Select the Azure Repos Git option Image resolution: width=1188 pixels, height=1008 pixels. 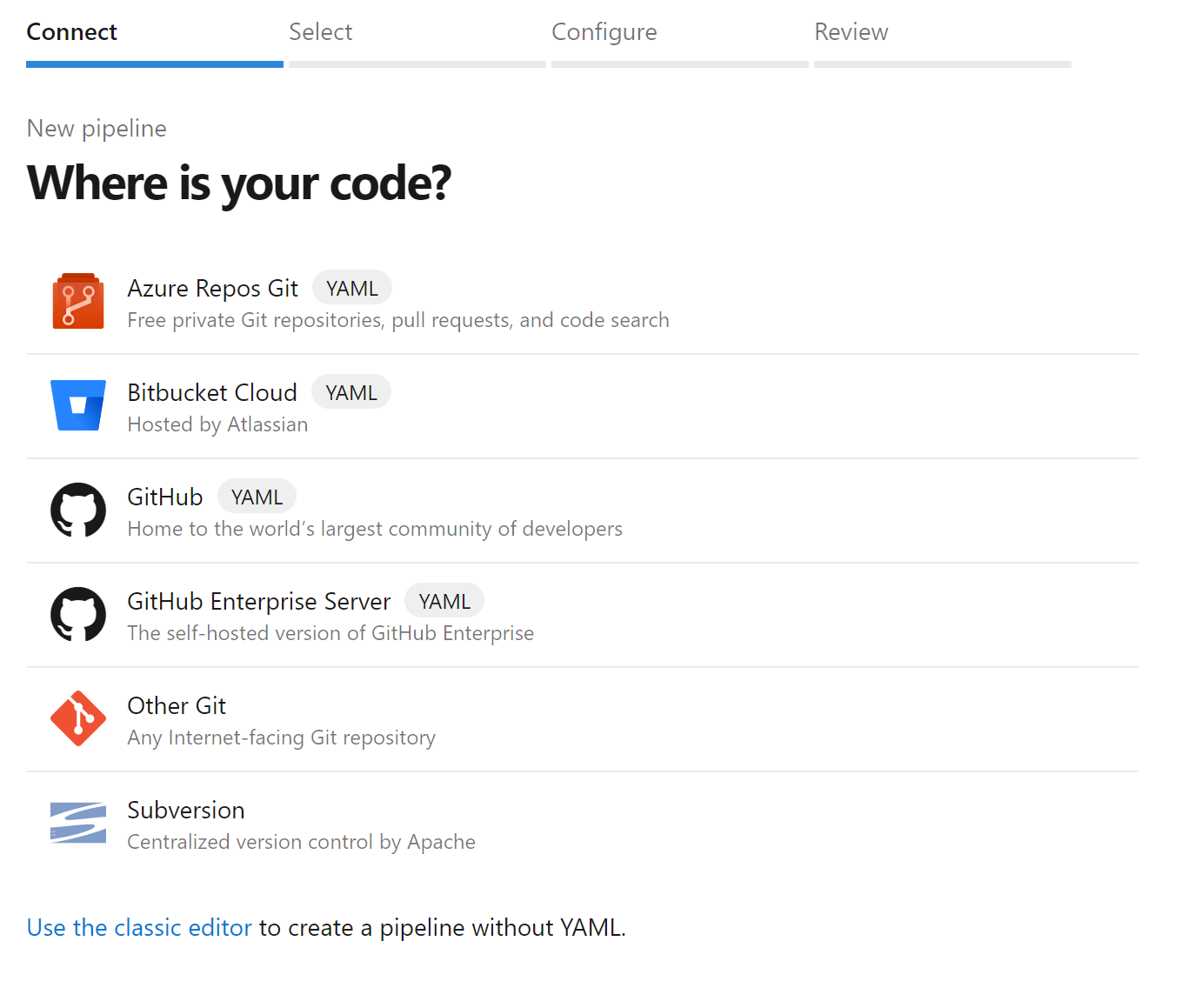click(x=583, y=303)
